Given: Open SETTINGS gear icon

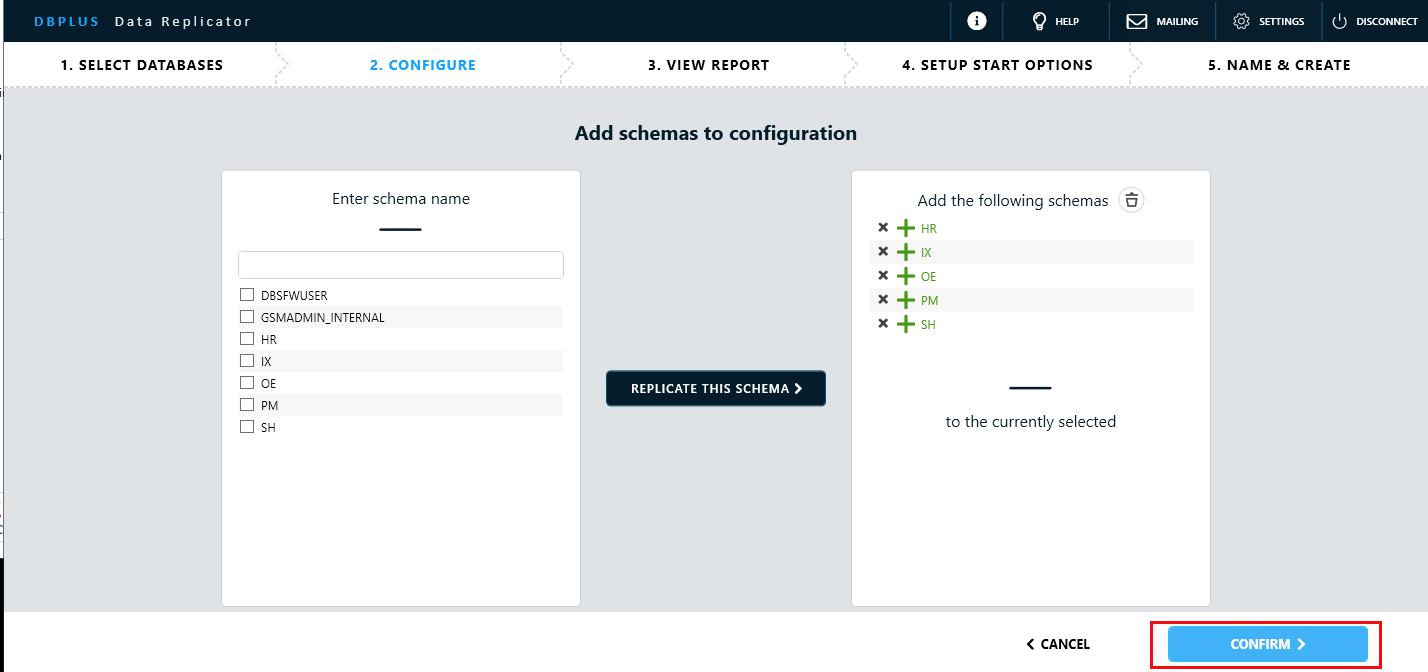Looking at the screenshot, I should tap(1242, 21).
